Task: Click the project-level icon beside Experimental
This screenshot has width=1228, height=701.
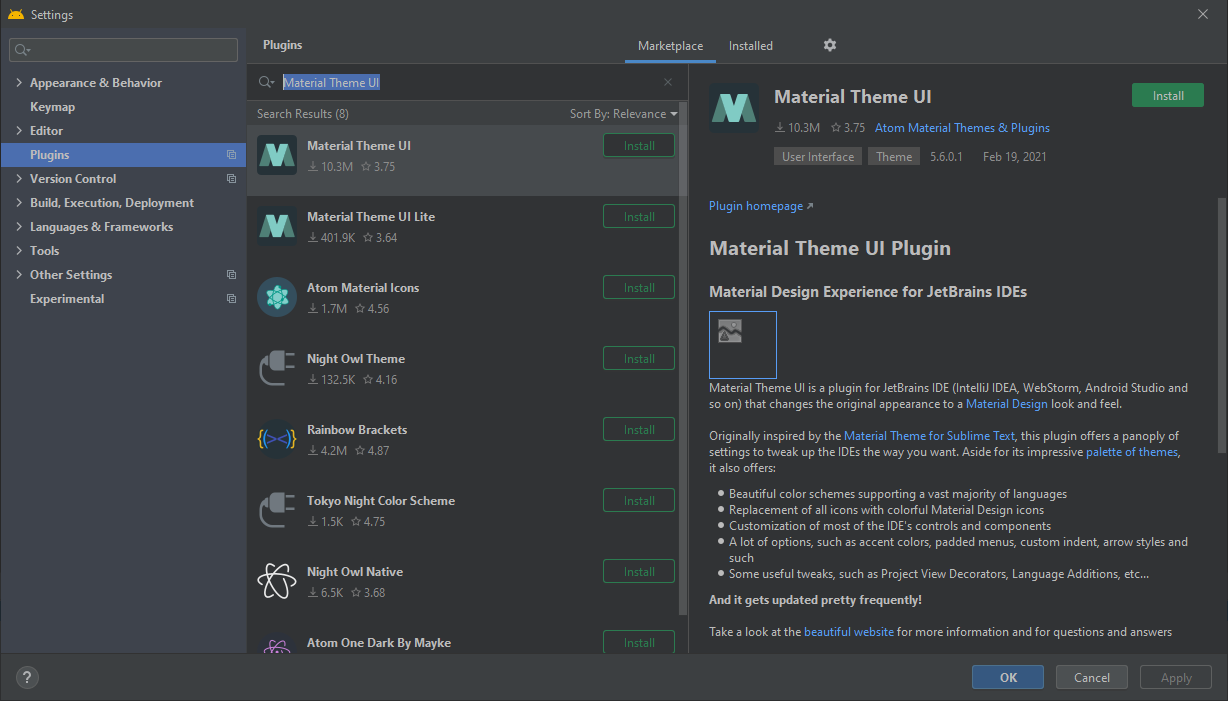Action: pyautogui.click(x=231, y=299)
